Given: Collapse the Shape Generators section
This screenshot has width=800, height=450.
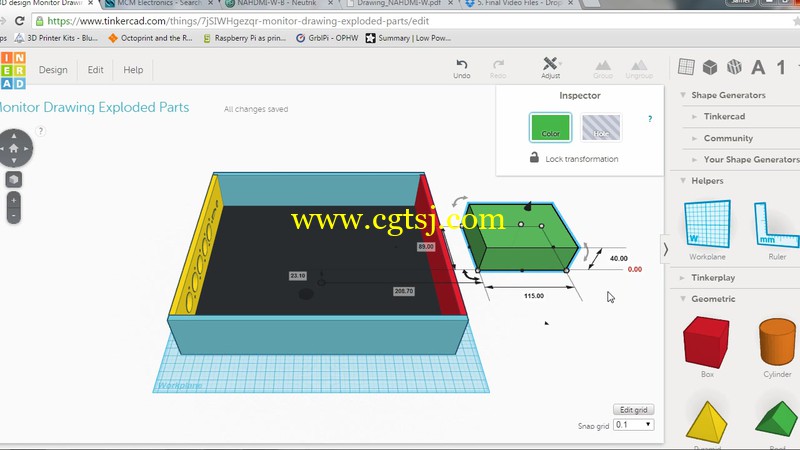Looking at the screenshot, I should point(683,95).
